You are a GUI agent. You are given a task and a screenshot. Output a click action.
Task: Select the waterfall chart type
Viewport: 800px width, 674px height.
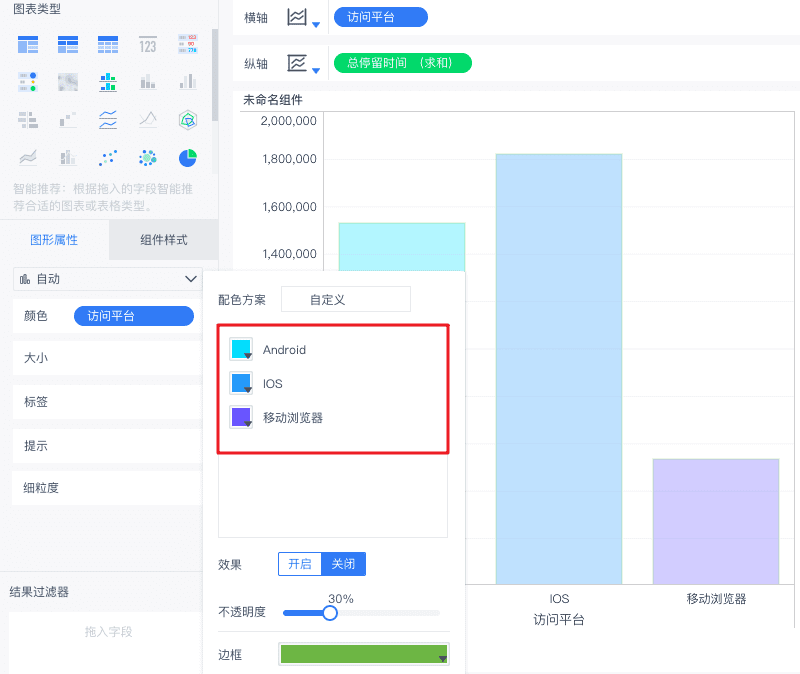(68, 120)
